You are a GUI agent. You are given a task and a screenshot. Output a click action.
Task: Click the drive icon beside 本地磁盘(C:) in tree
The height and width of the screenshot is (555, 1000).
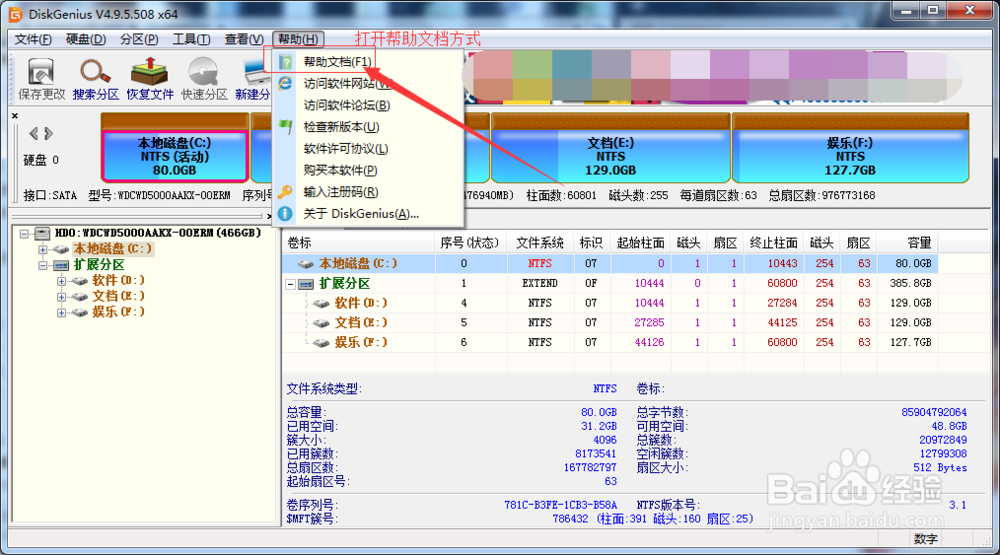pyautogui.click(x=61, y=249)
